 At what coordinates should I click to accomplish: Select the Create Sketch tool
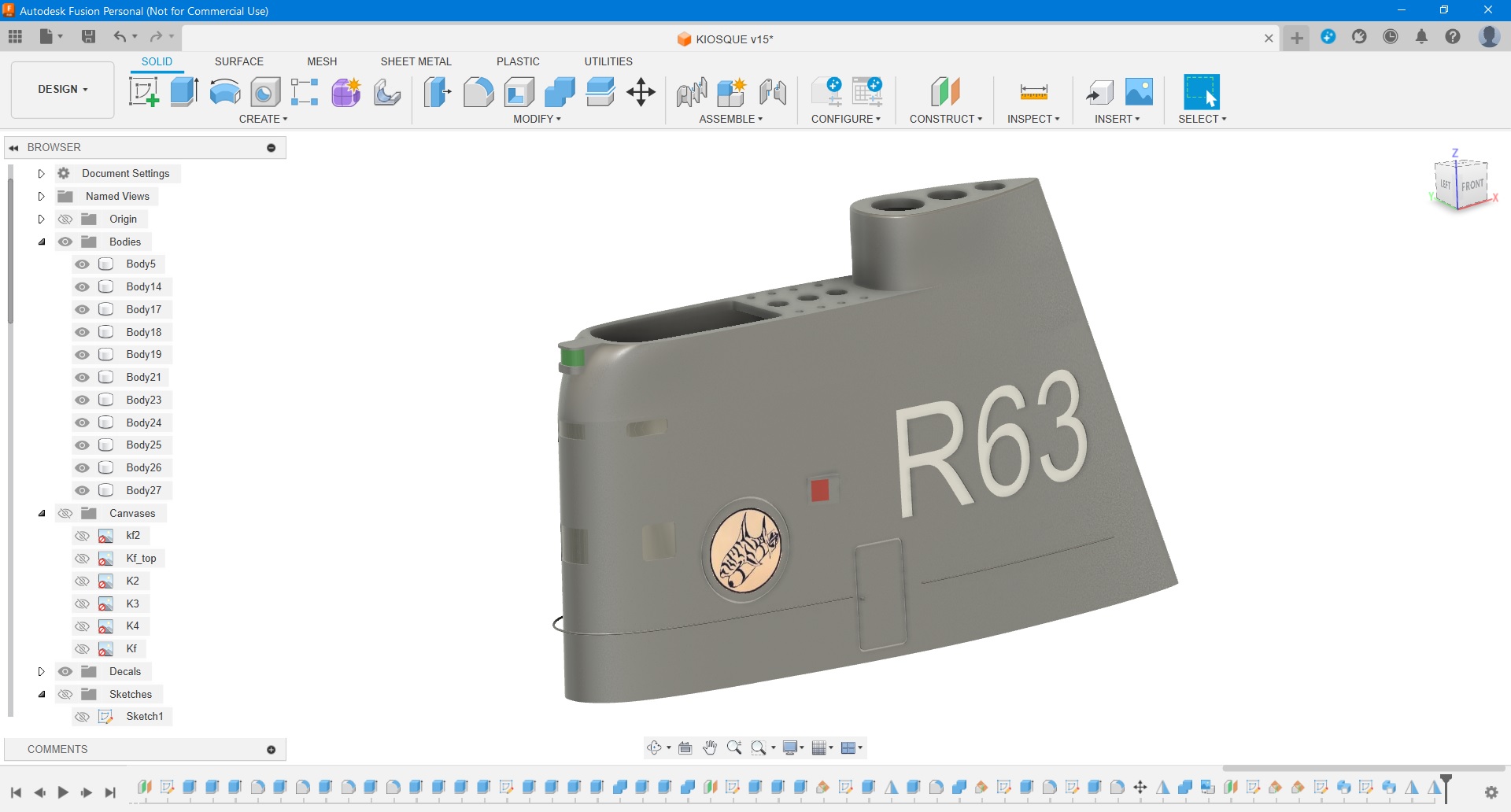(143, 92)
